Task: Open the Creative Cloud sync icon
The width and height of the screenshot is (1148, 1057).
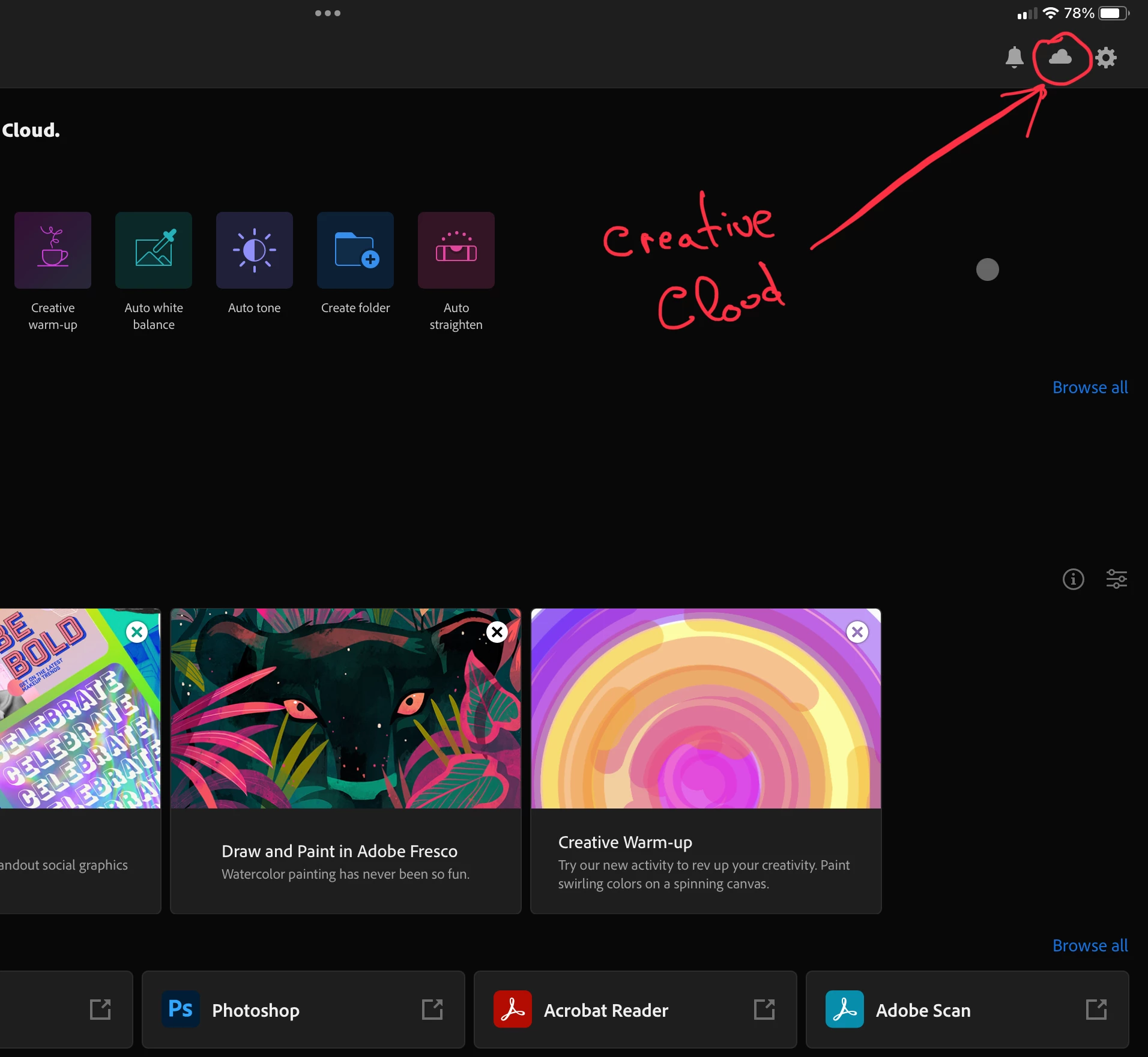Action: click(x=1060, y=57)
